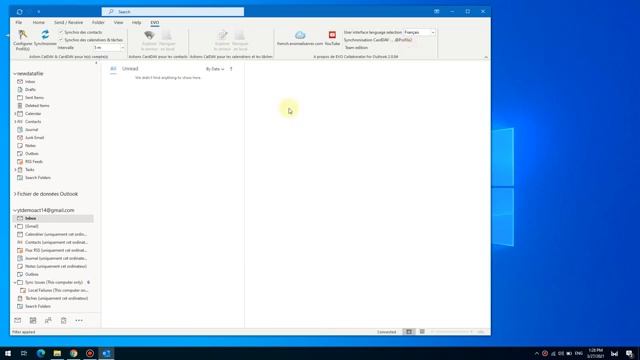The image size is (640, 360).
Task: Select the Journal folder under newdatafile
Action: click(31, 130)
